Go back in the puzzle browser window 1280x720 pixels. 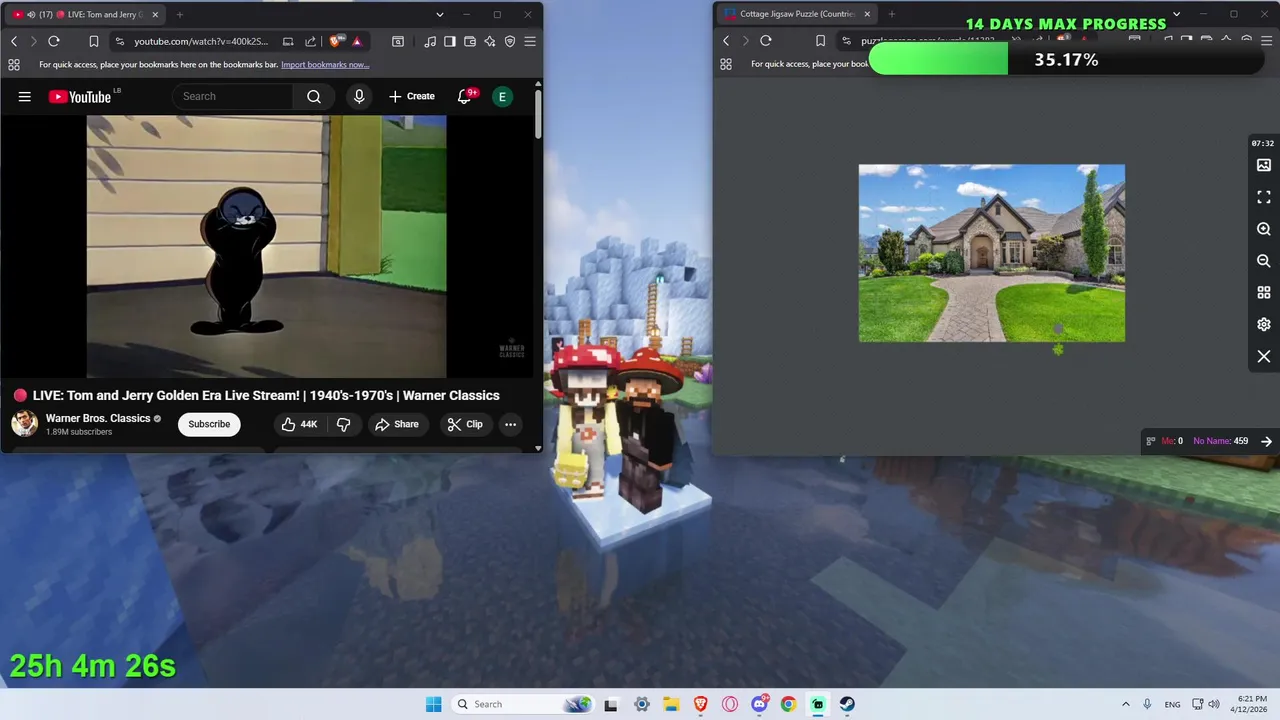(726, 41)
